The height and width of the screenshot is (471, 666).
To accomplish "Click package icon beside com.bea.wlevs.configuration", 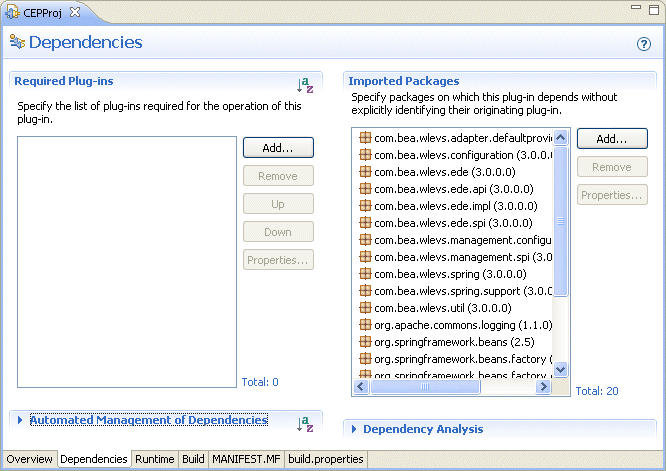I will click(x=365, y=155).
